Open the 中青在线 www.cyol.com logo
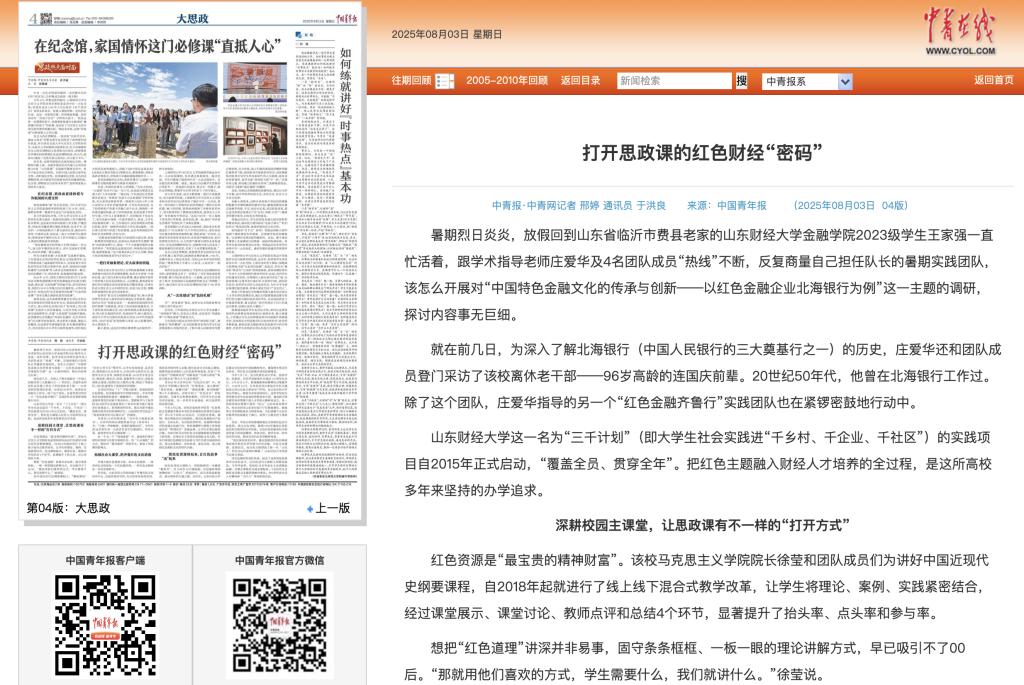This screenshot has width=1024, height=685. 959,31
